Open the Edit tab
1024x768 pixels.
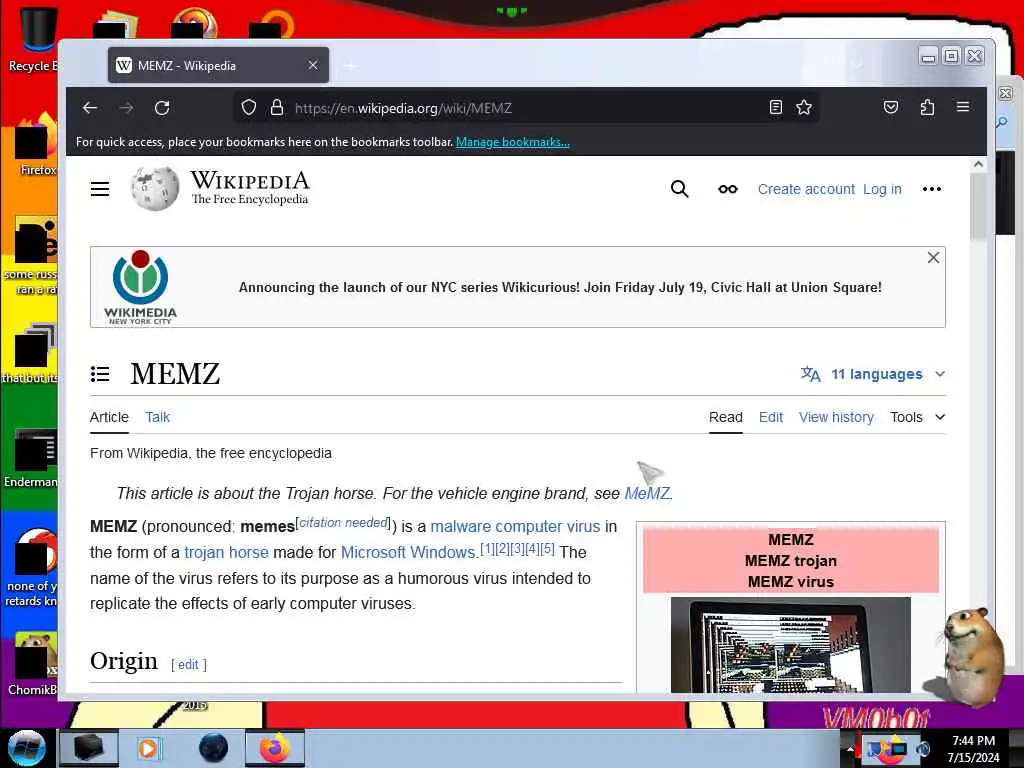pyautogui.click(x=771, y=417)
